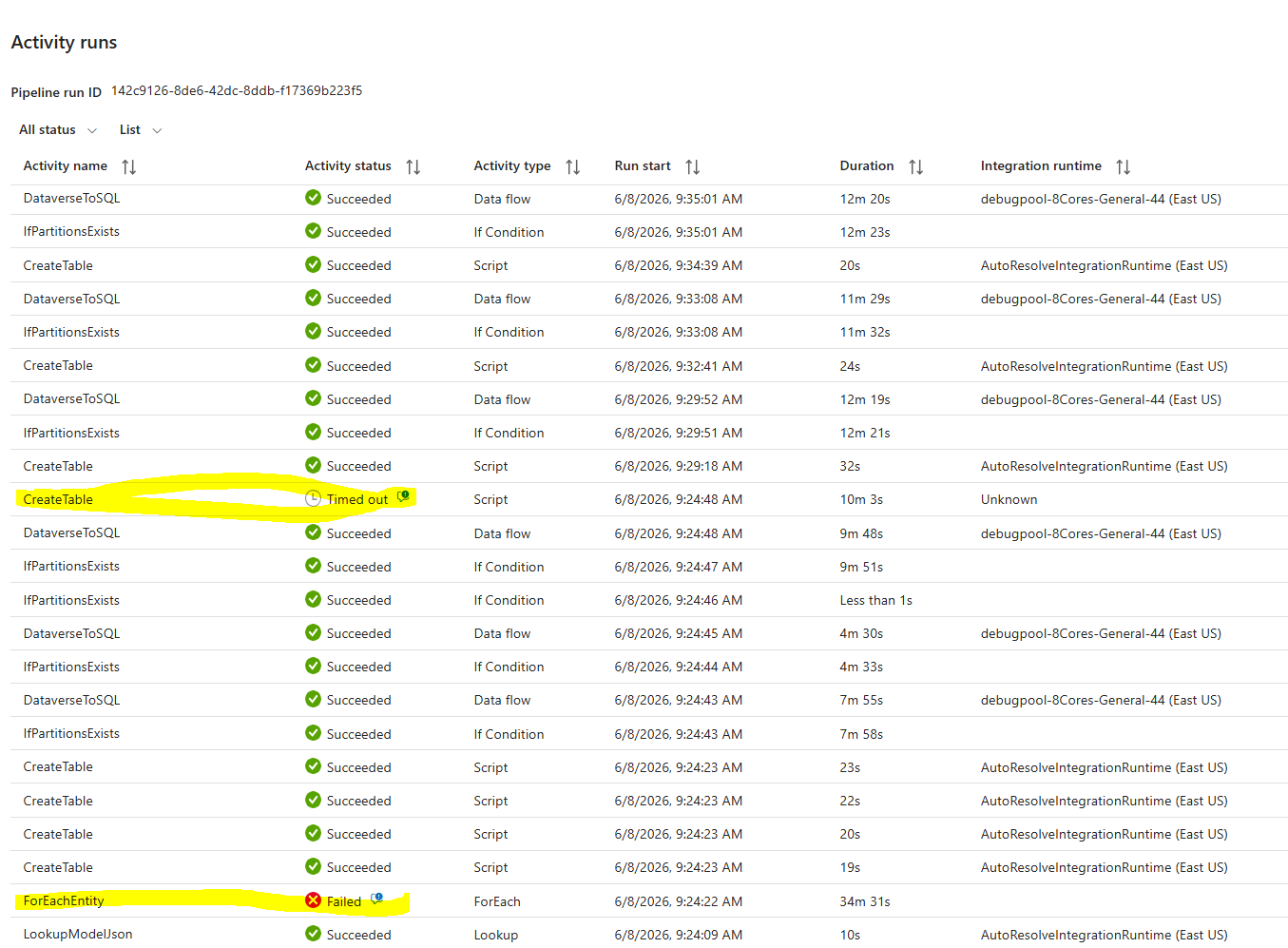Click the 6/8/2026, 9:24:22 AM run start

click(679, 901)
